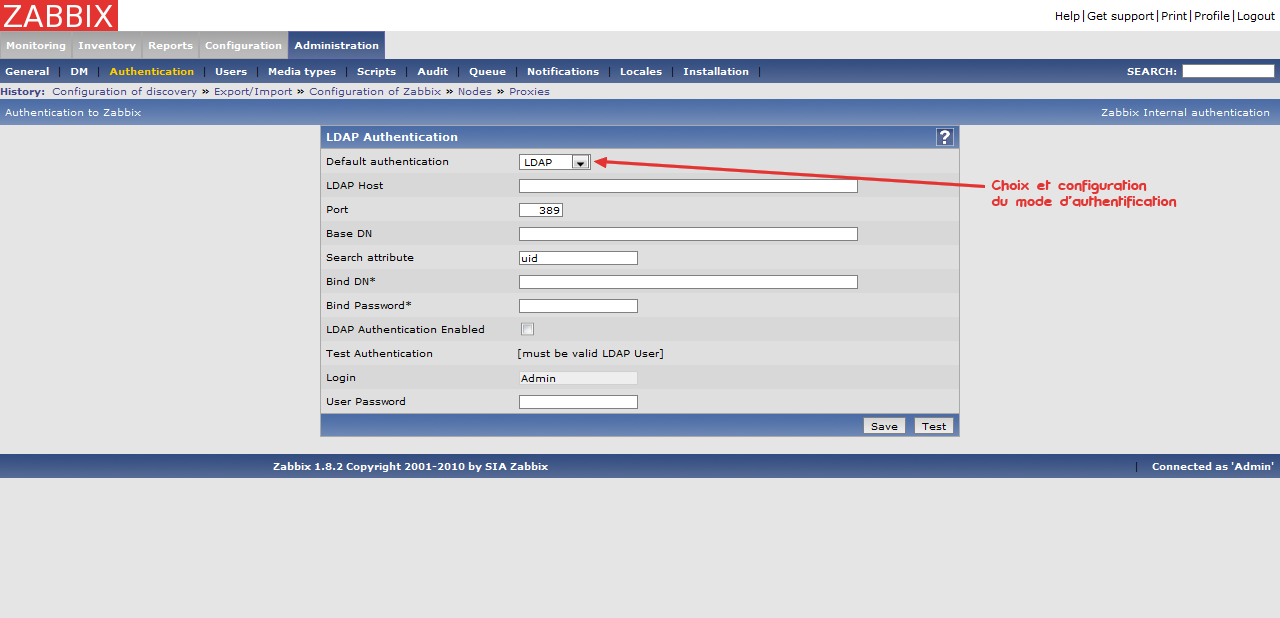The height and width of the screenshot is (618, 1280).
Task: Open the help question mark icon
Action: [x=944, y=137]
